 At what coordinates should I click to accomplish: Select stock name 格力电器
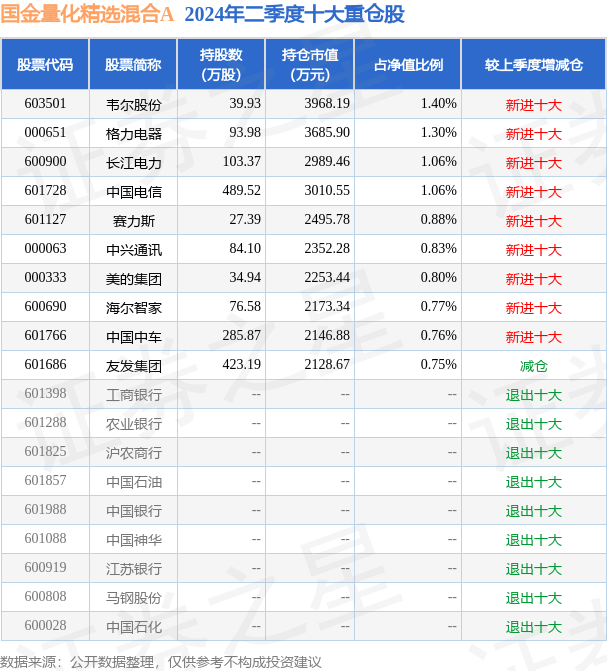point(134,134)
